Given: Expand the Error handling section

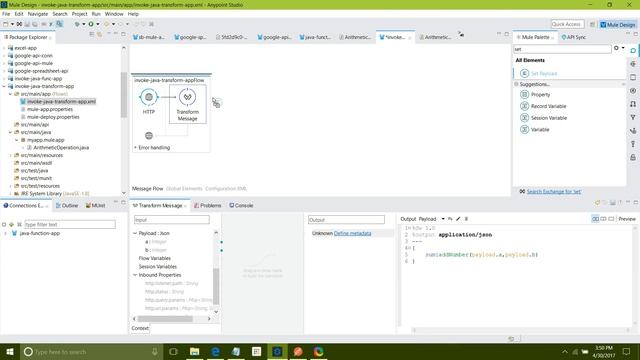Looking at the screenshot, I should click(x=136, y=147).
